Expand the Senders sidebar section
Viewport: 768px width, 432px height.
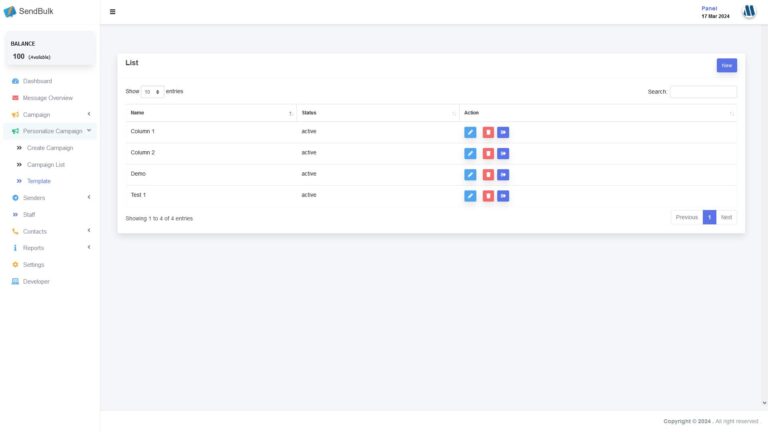coord(50,197)
